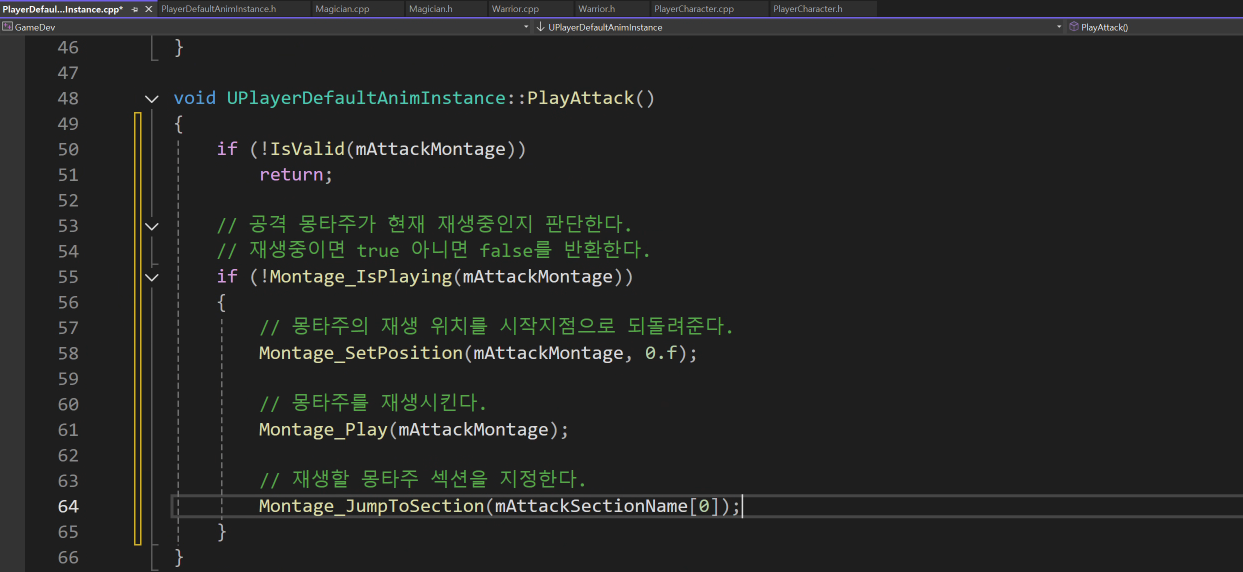This screenshot has height=572, width=1243.
Task: Click mAttackSectionName on line 64
Action: tap(592, 506)
